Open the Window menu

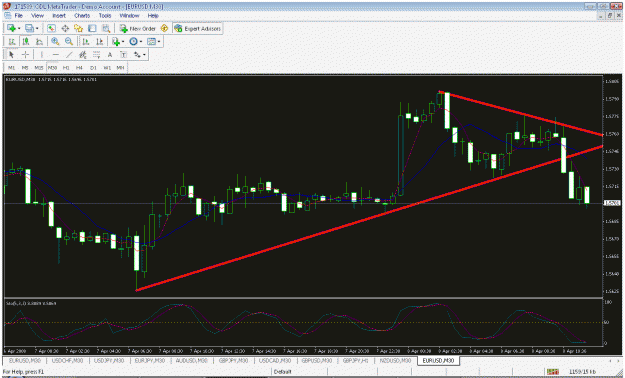(129, 16)
